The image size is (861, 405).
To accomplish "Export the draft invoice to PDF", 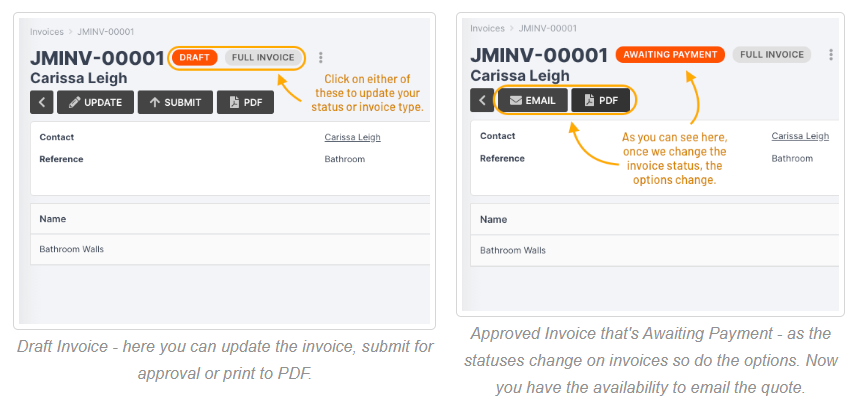I will click(246, 102).
